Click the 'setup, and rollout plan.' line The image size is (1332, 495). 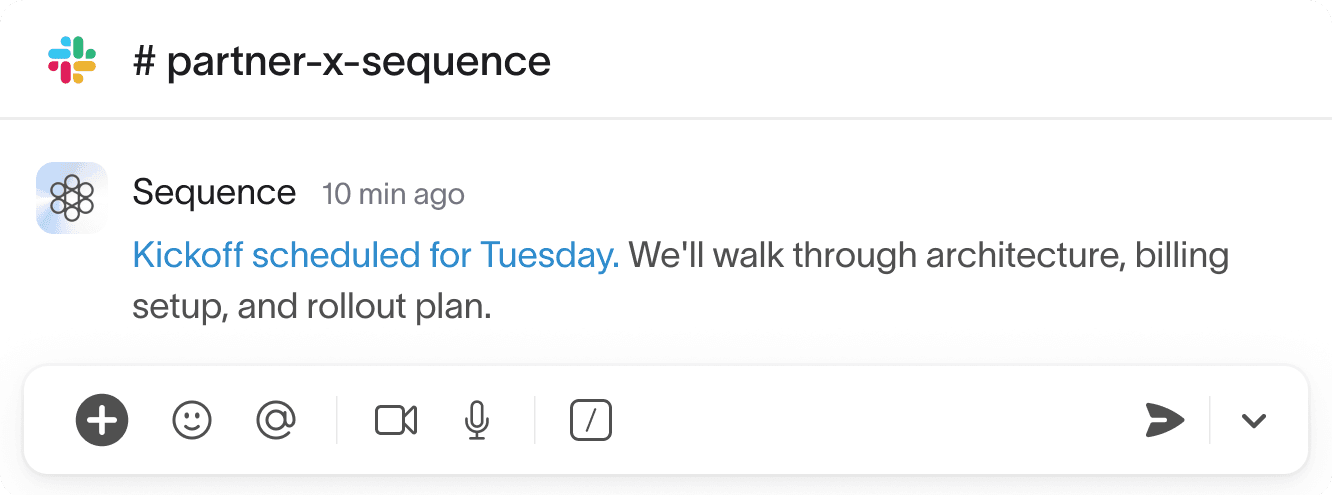point(312,306)
